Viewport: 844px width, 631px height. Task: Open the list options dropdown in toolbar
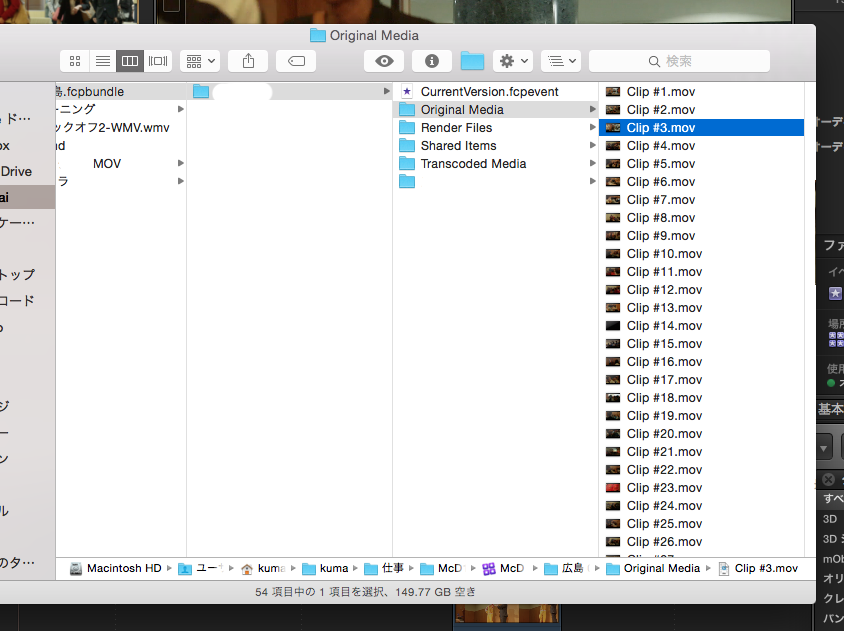click(x=561, y=61)
